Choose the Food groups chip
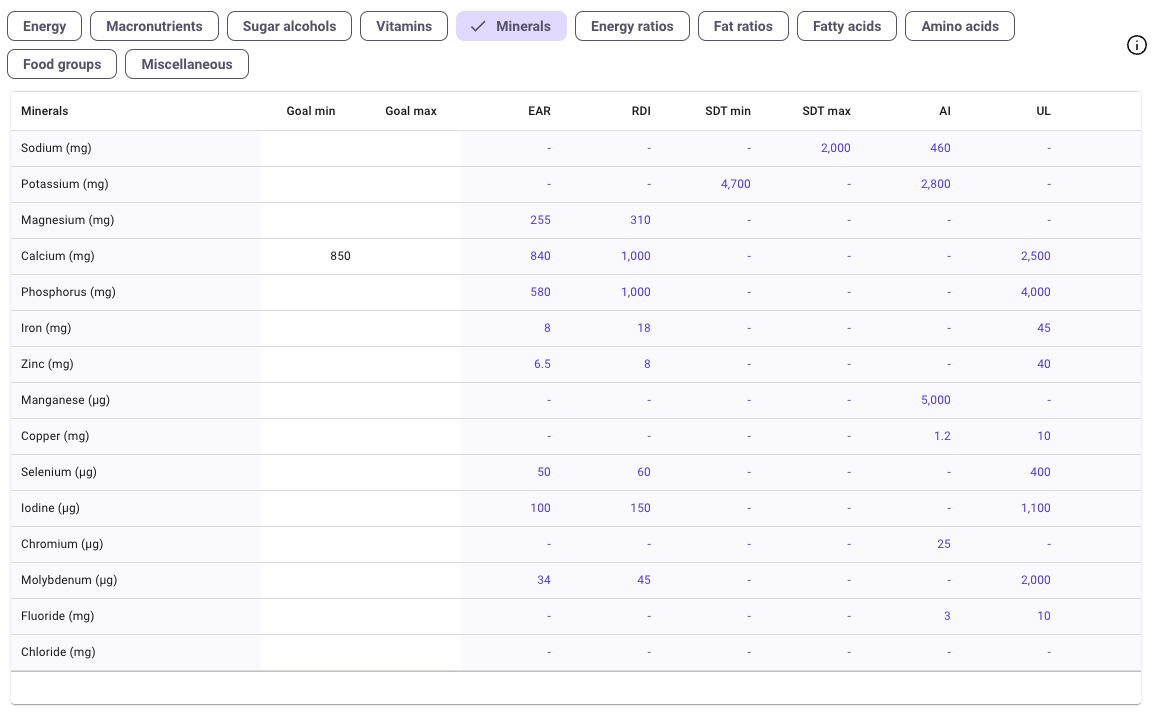Image resolution: width=1153 pixels, height=715 pixels. tap(62, 64)
